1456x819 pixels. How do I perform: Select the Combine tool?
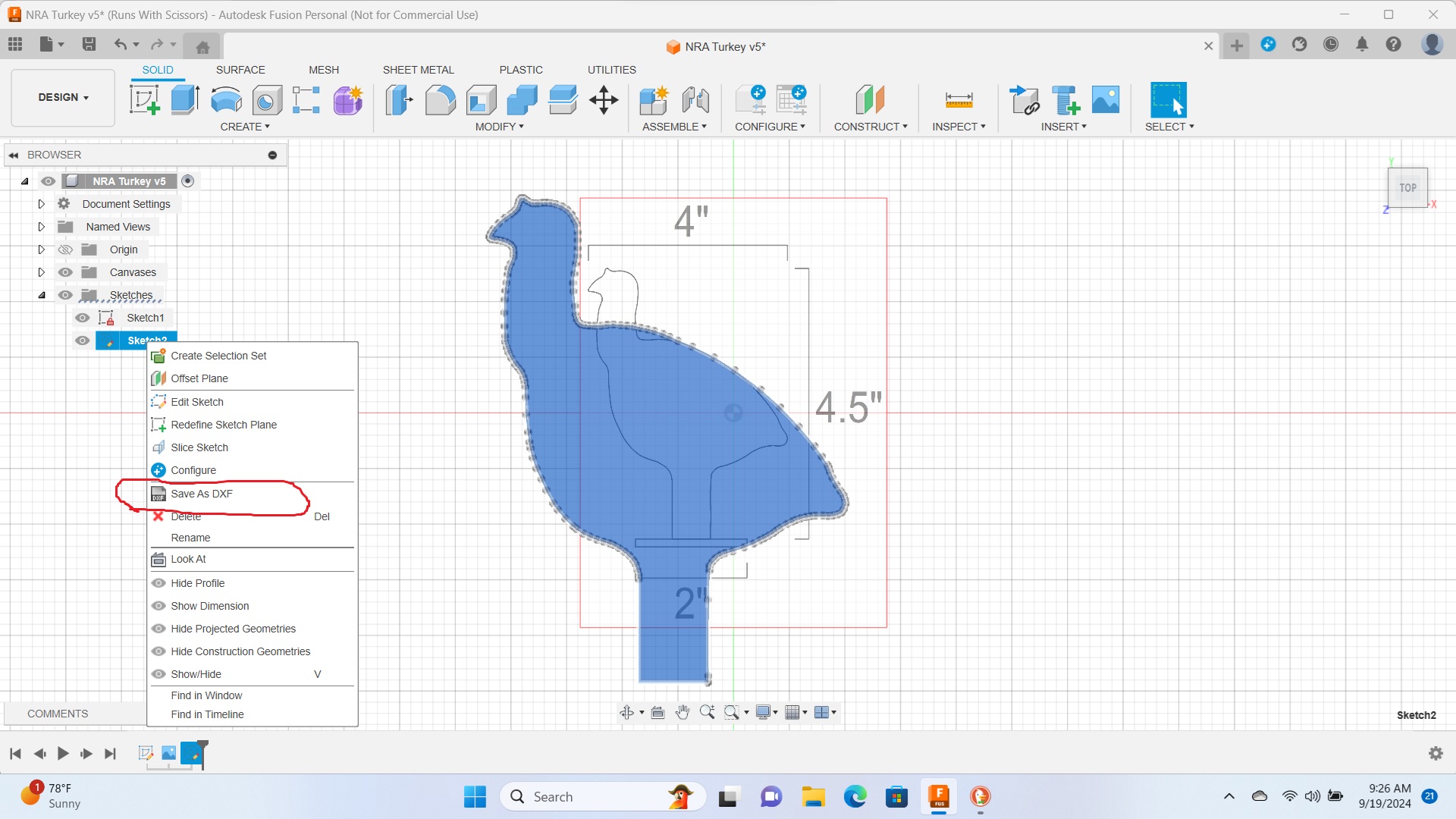click(522, 100)
